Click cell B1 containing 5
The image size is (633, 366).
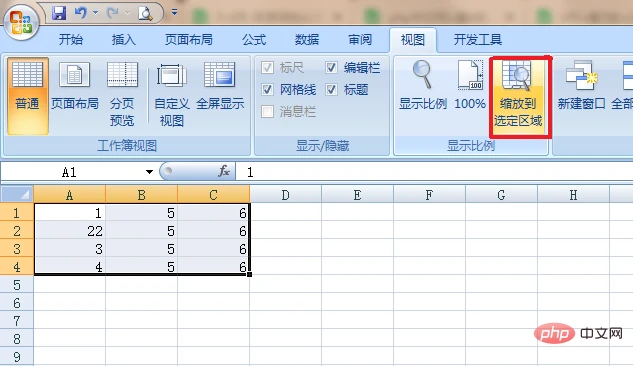click(141, 212)
